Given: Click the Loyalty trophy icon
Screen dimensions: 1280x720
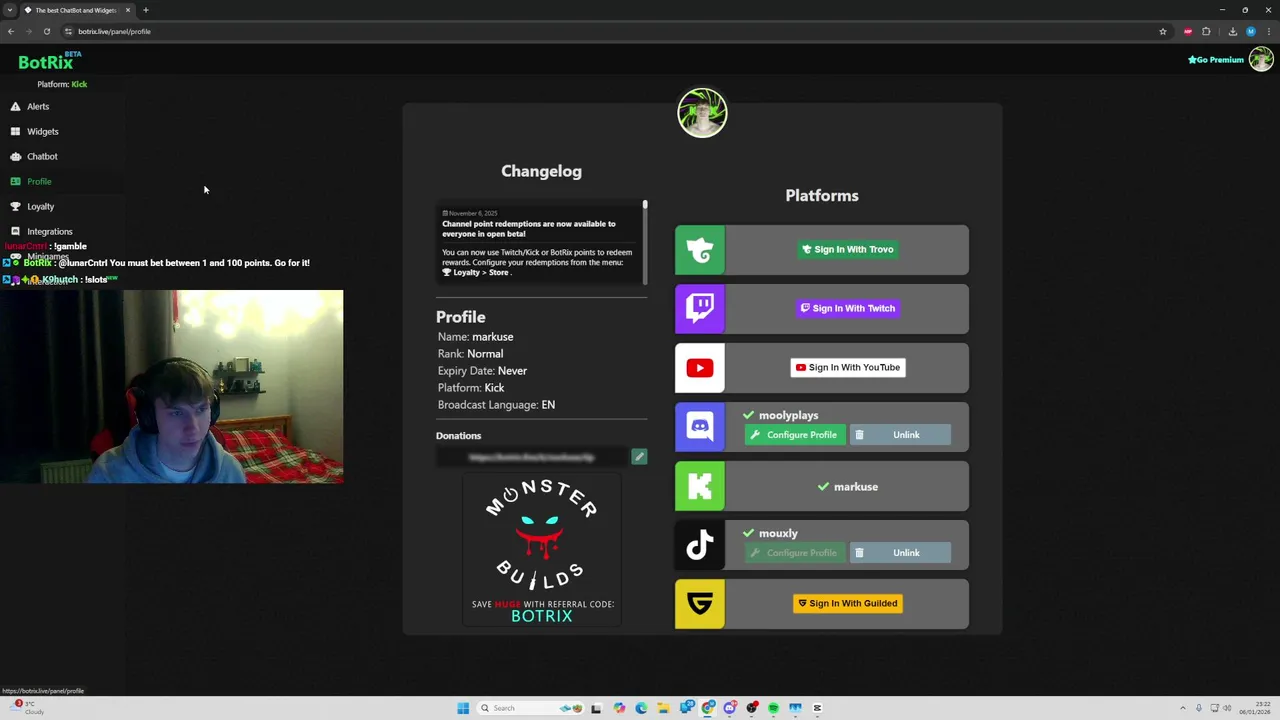Looking at the screenshot, I should pos(15,206).
